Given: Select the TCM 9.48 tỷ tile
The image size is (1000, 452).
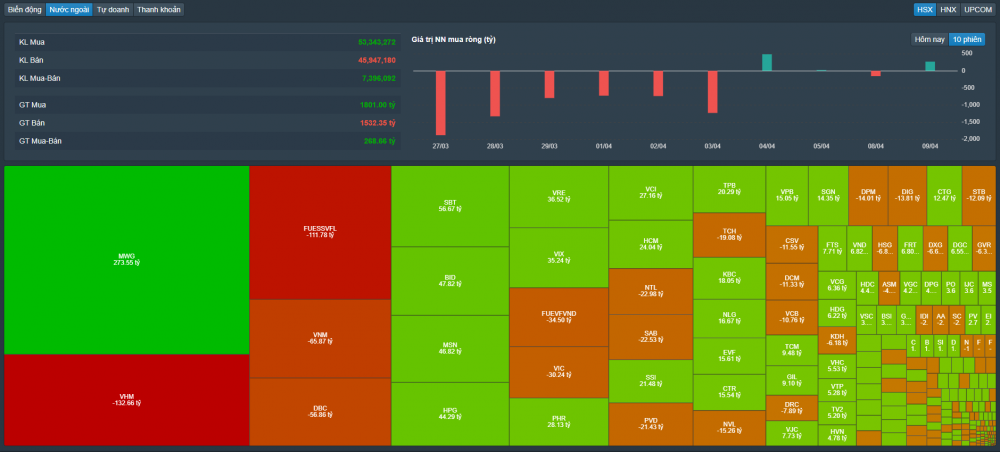Looking at the screenshot, I should coord(791,350).
